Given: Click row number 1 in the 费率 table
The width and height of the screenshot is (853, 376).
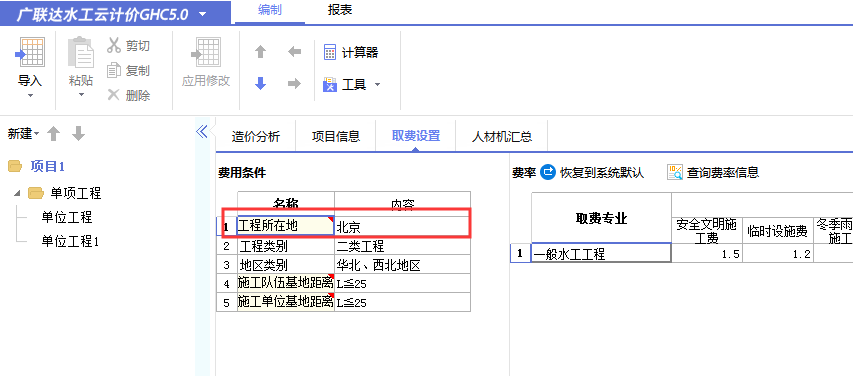Looking at the screenshot, I should tap(520, 253).
